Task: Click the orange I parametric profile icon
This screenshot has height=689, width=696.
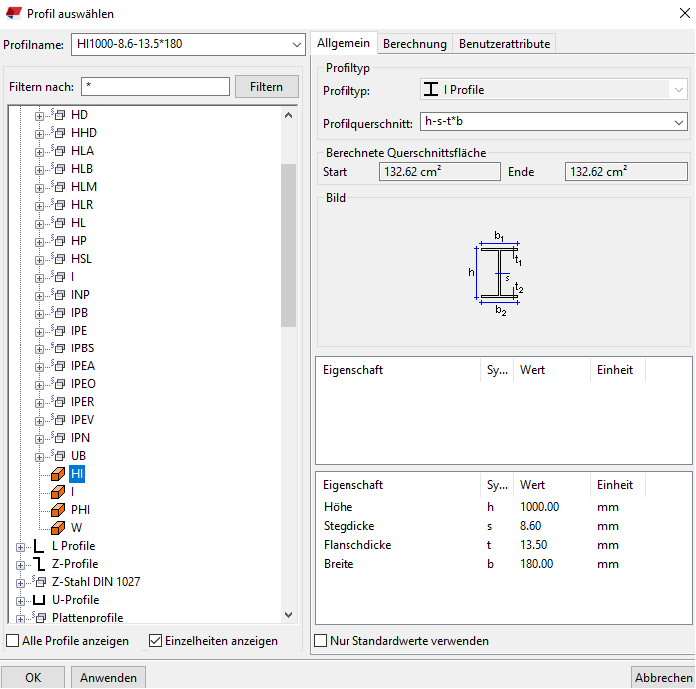Action: [x=58, y=492]
